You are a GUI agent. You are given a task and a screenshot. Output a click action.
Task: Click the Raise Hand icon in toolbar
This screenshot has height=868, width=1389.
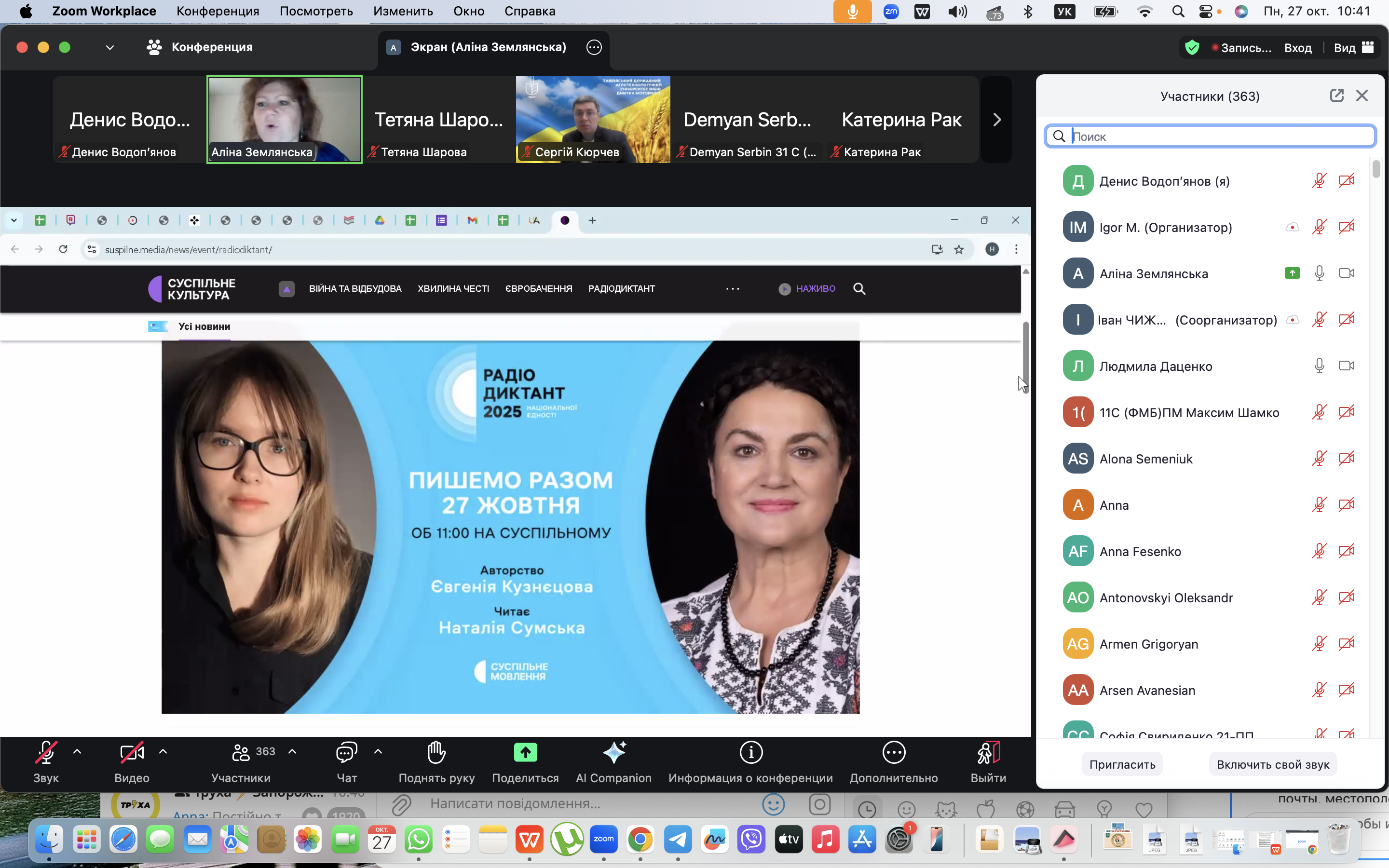pos(436,752)
